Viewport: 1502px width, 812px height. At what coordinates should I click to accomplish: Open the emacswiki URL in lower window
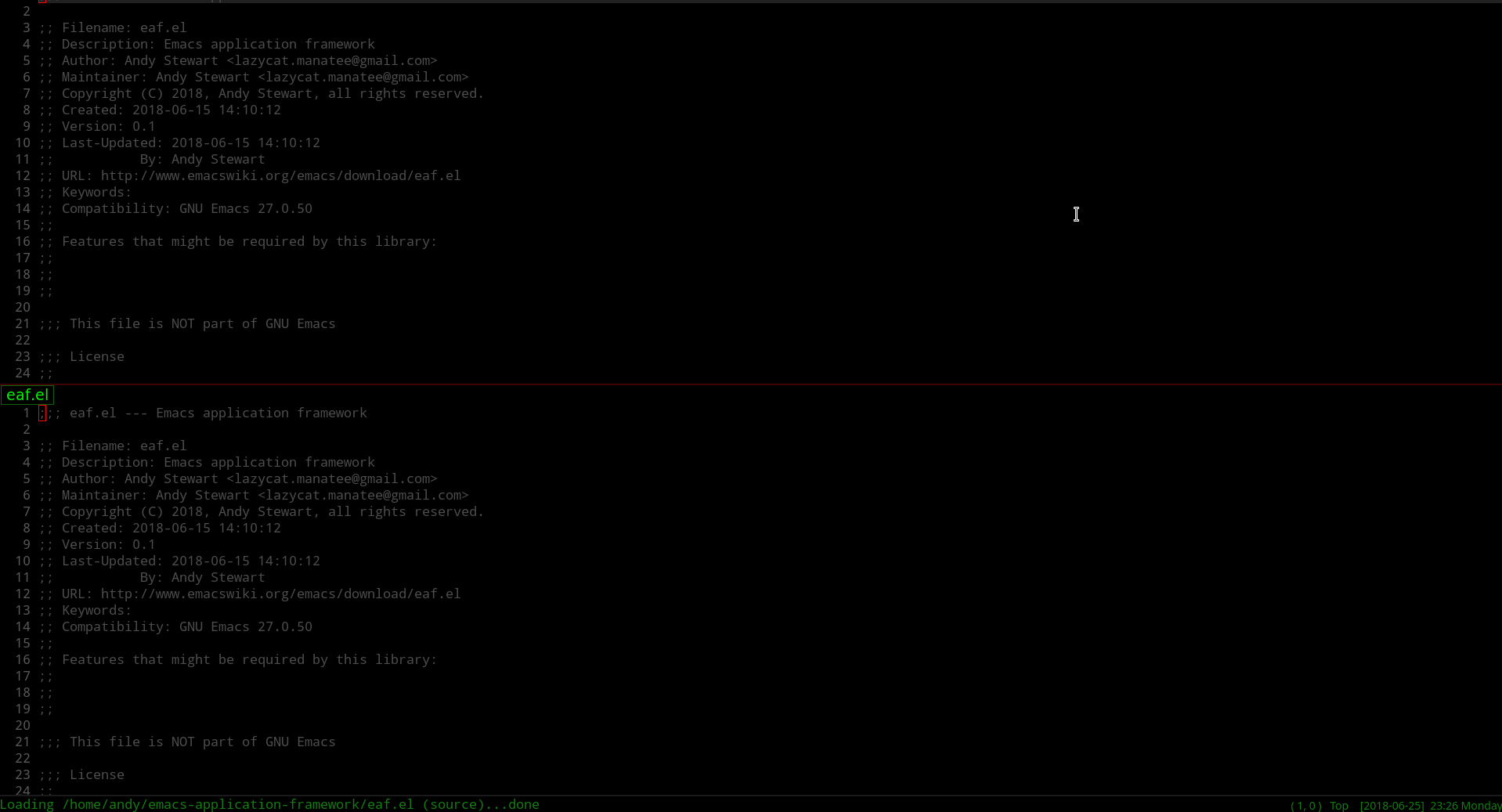[281, 594]
